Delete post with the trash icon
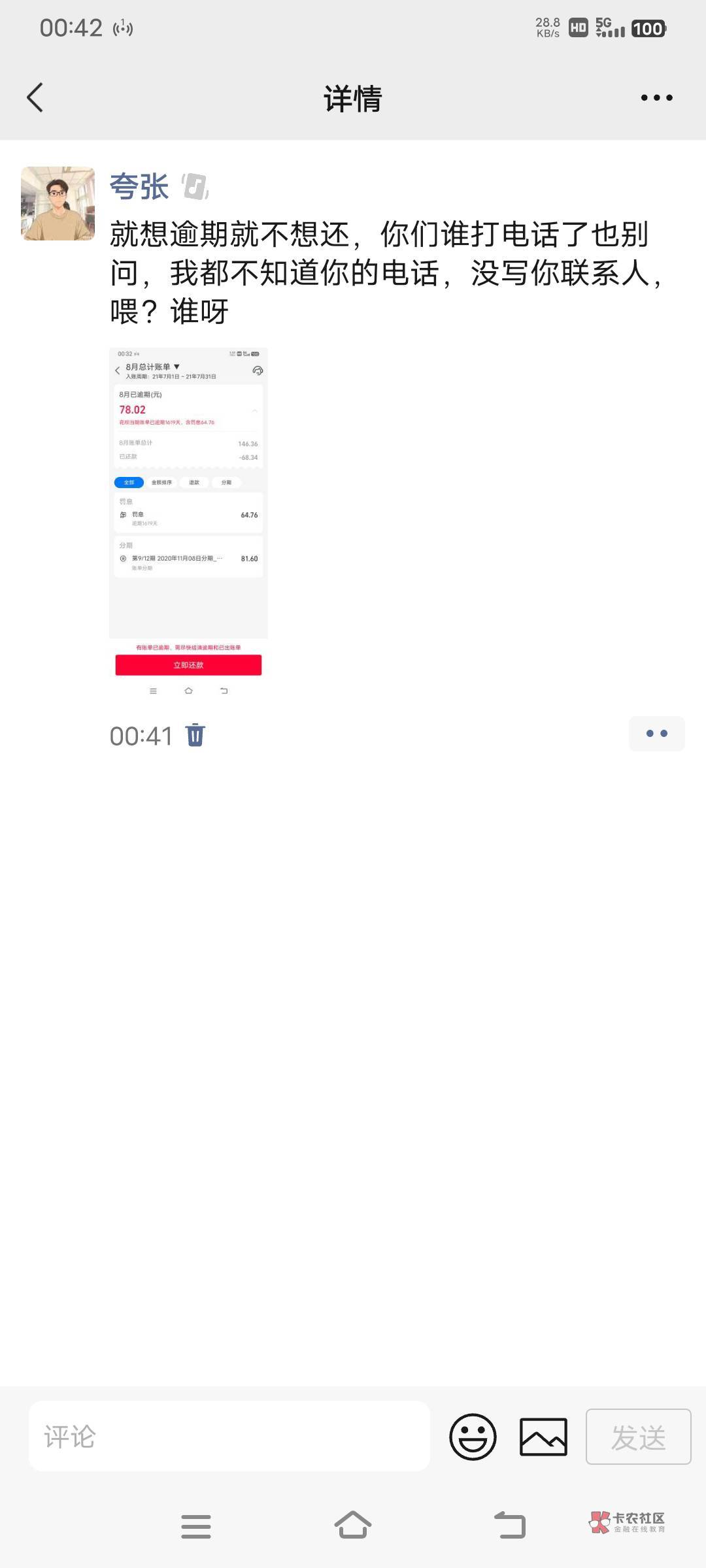The height and width of the screenshot is (1568, 706). pyautogui.click(x=195, y=735)
